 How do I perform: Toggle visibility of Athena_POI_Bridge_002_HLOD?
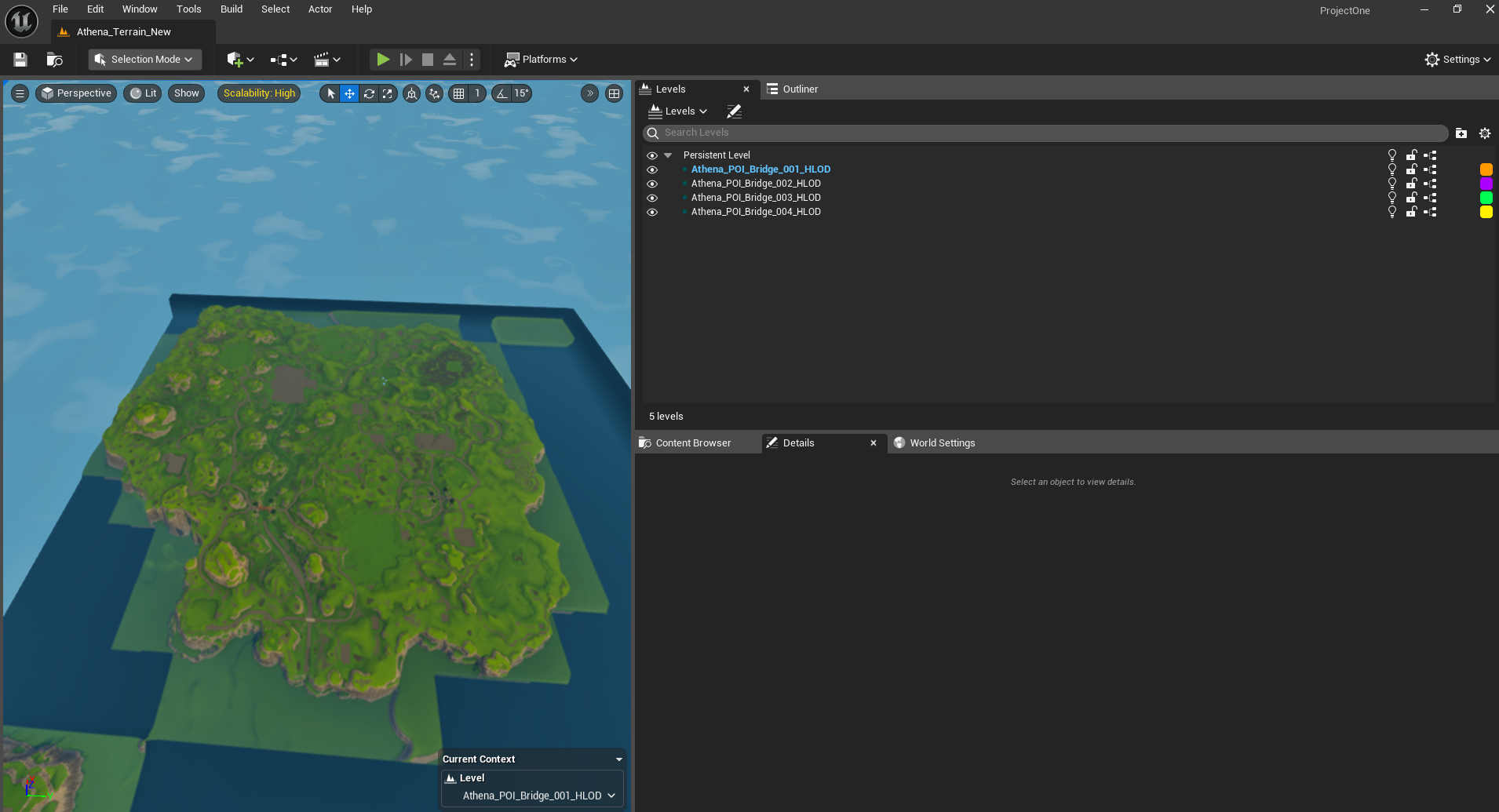(653, 183)
